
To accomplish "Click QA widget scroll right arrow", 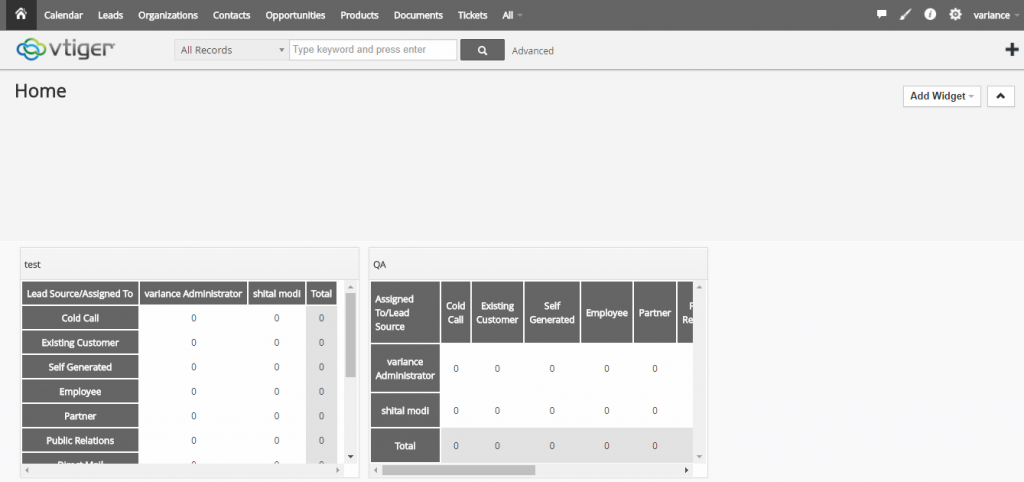I will [686, 470].
